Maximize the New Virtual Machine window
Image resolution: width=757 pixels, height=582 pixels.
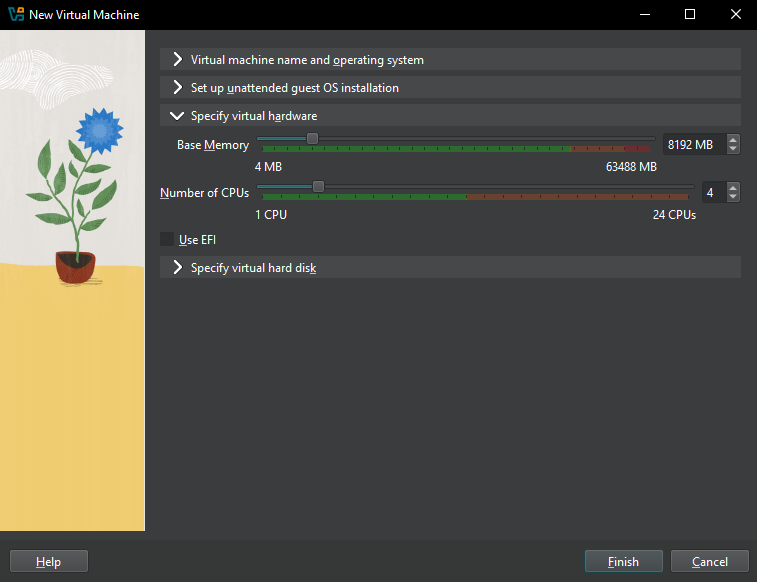point(689,15)
